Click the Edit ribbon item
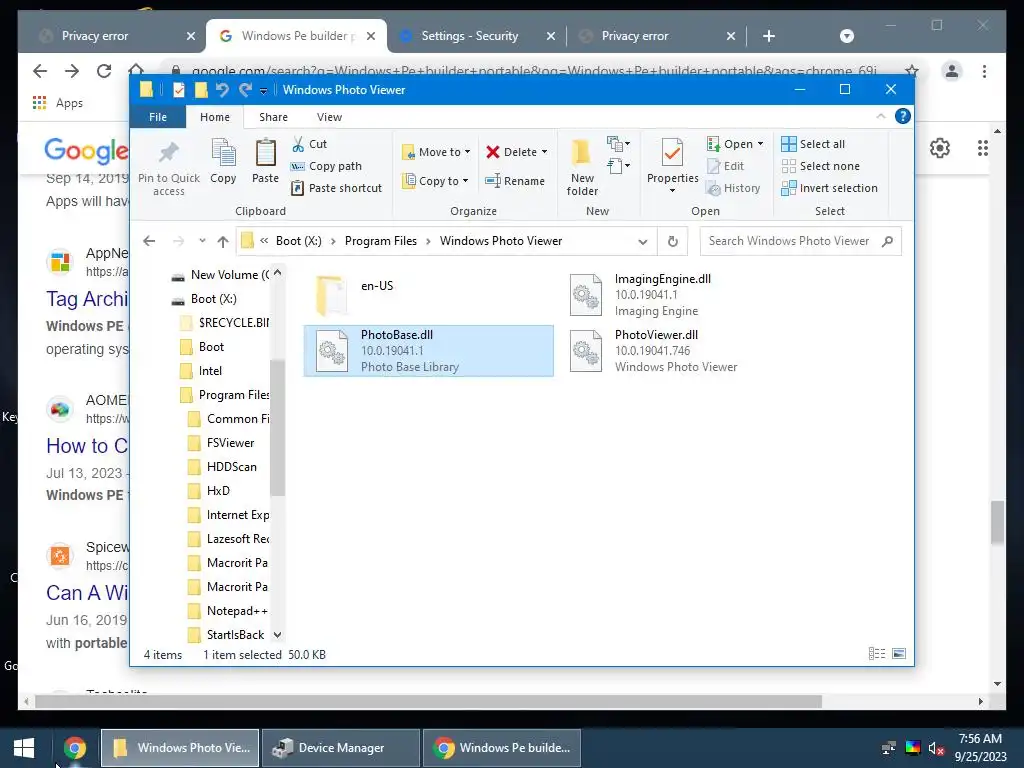This screenshot has width=1024, height=768. pyautogui.click(x=726, y=166)
